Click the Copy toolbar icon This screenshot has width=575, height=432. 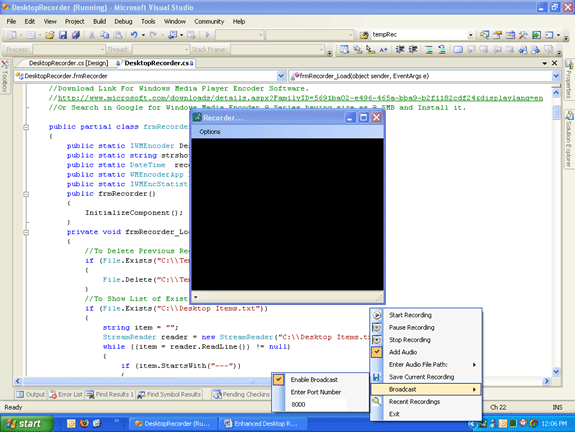point(105,35)
